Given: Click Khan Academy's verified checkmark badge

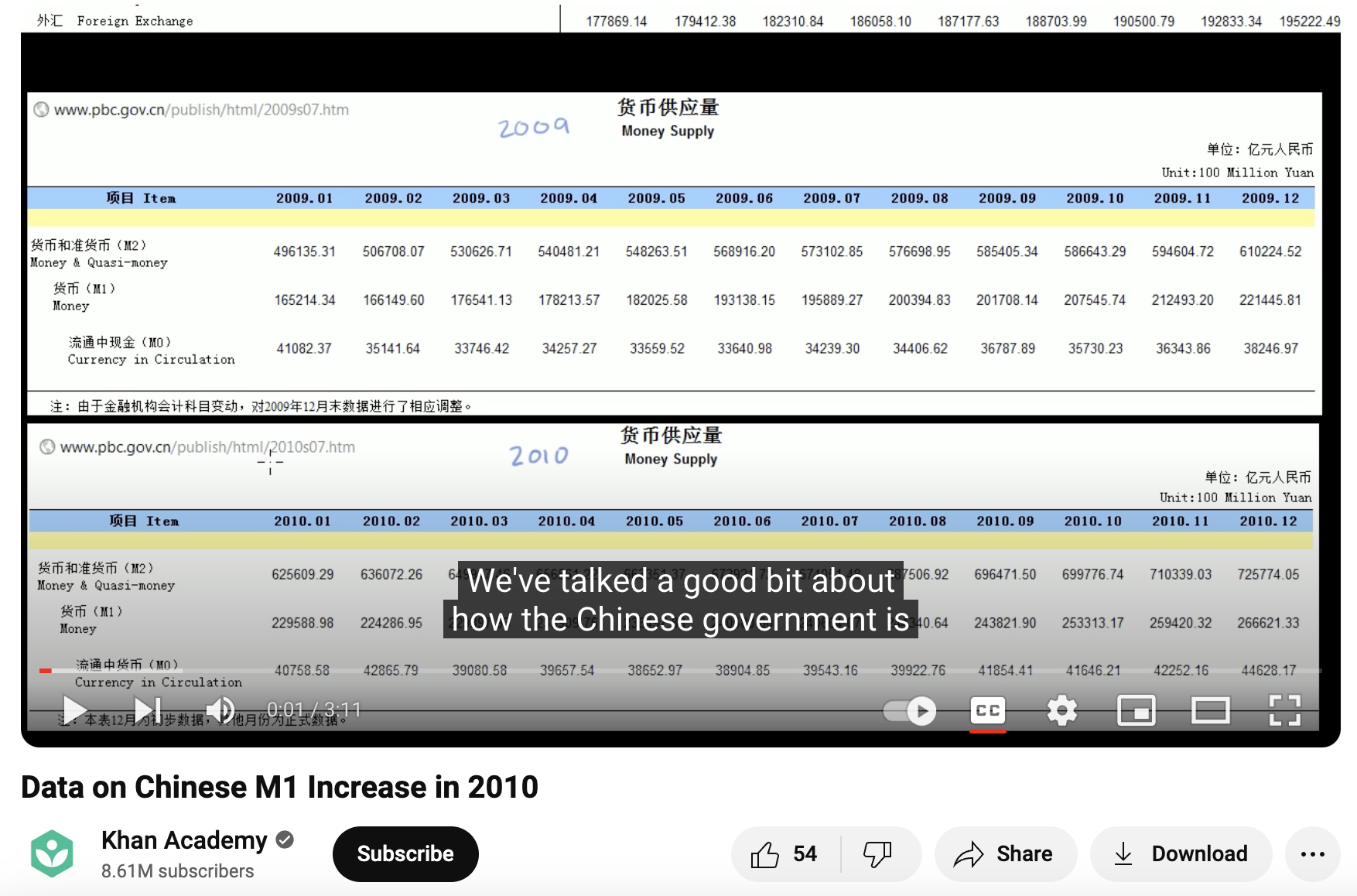Looking at the screenshot, I should tap(285, 840).
